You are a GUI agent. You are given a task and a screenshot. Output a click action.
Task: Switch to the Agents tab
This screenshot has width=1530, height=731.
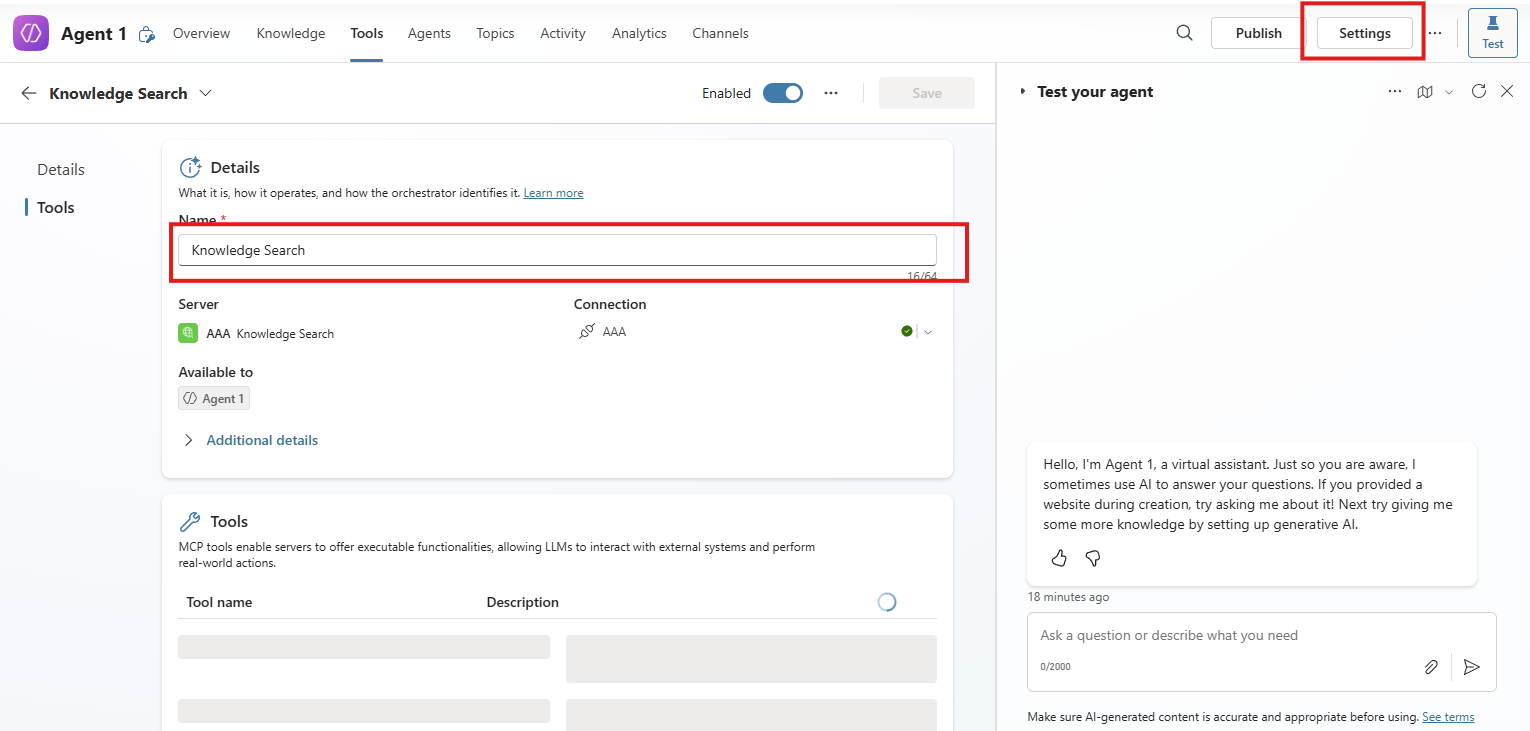[x=429, y=33]
